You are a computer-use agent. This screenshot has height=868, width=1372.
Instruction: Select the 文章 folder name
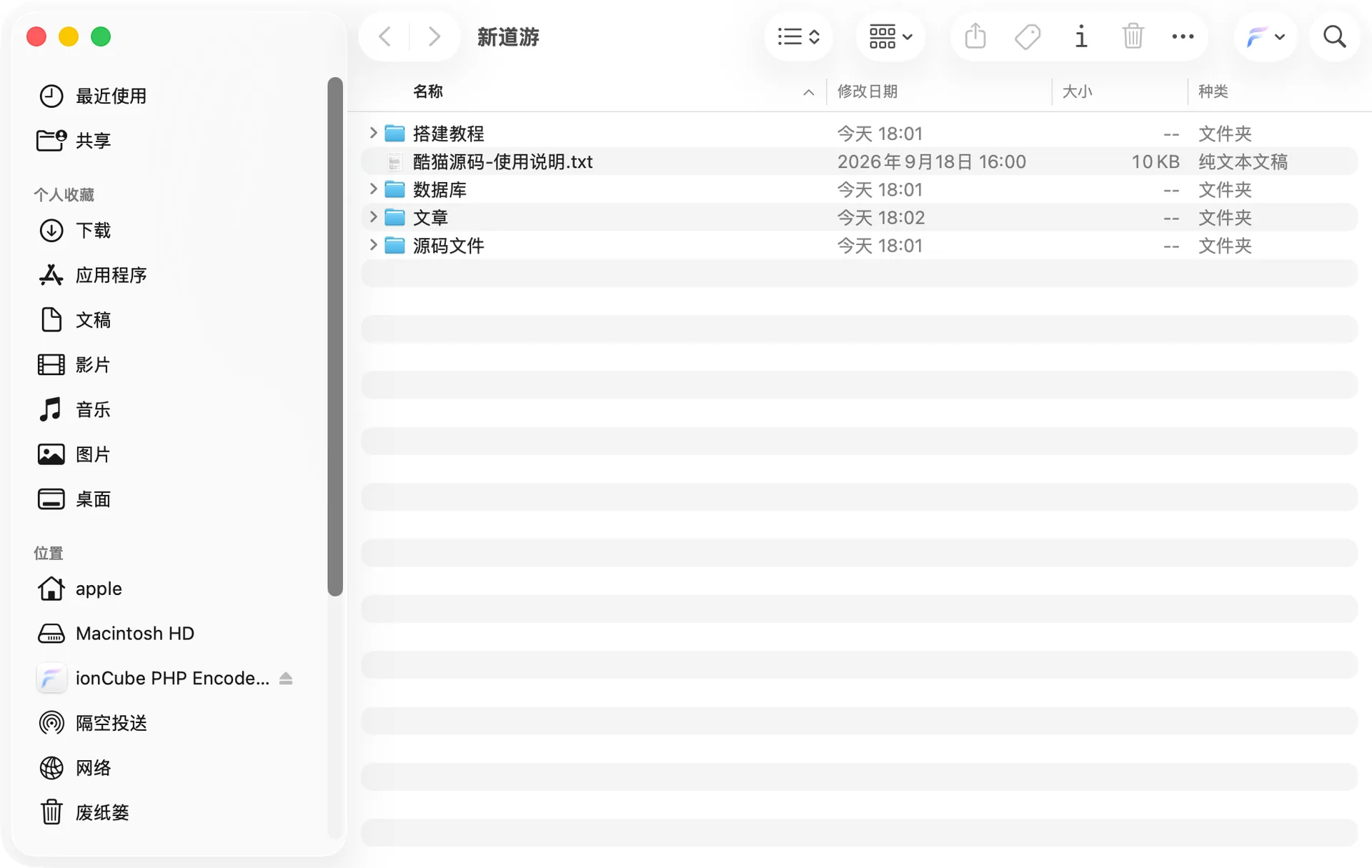(430, 217)
